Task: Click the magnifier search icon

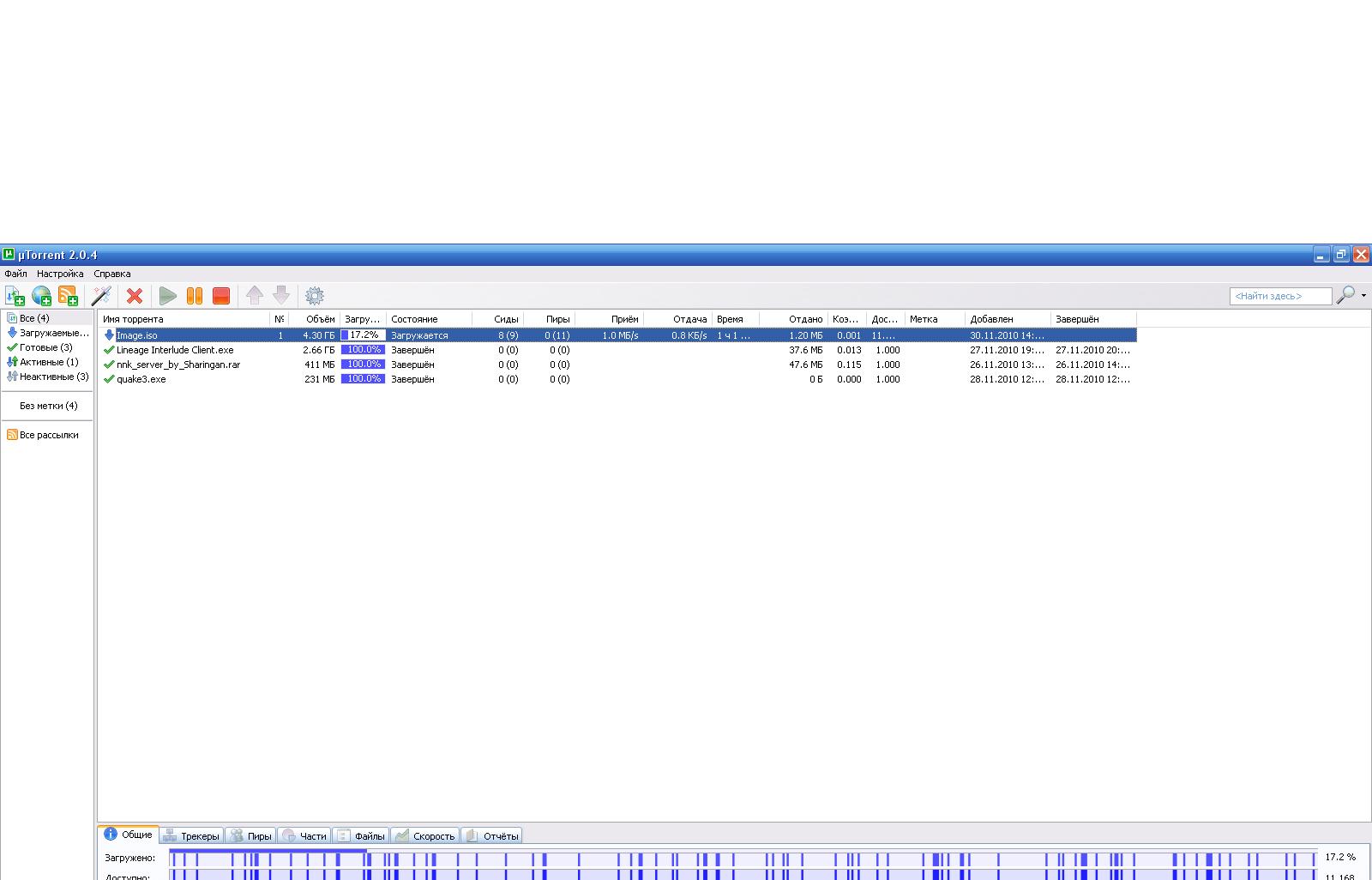Action: (x=1346, y=295)
